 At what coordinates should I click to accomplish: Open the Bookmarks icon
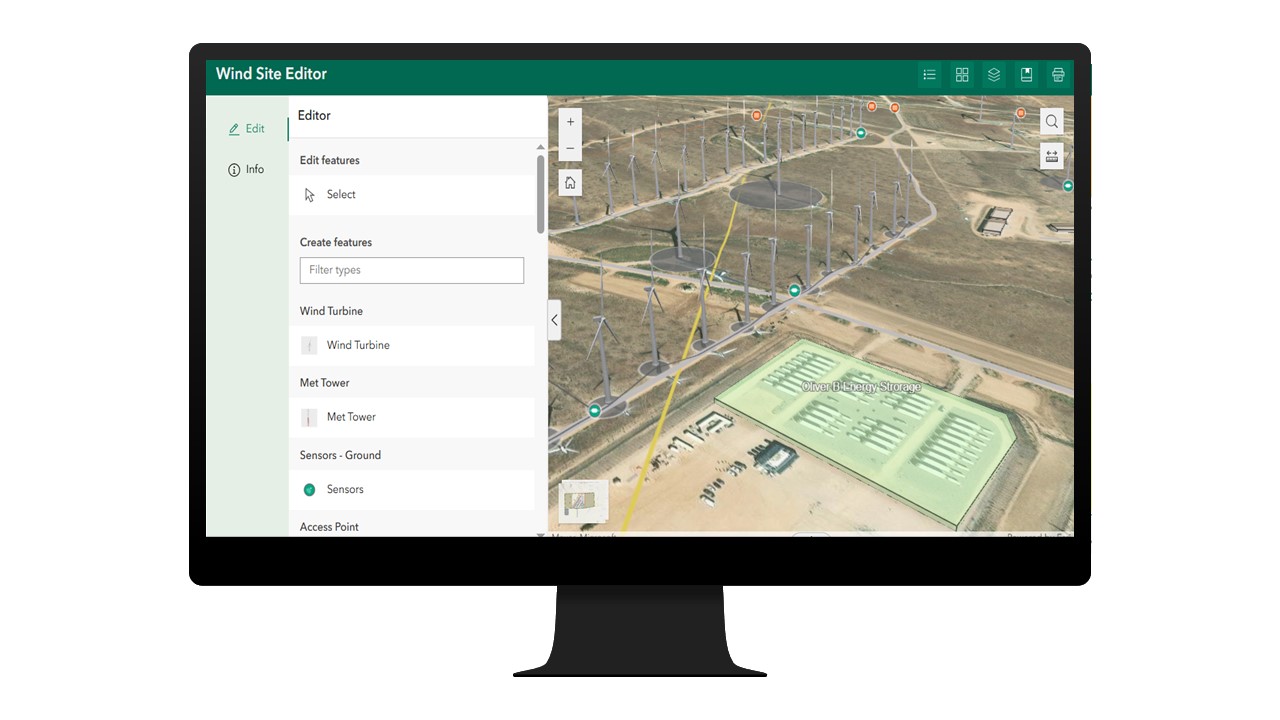[1025, 74]
